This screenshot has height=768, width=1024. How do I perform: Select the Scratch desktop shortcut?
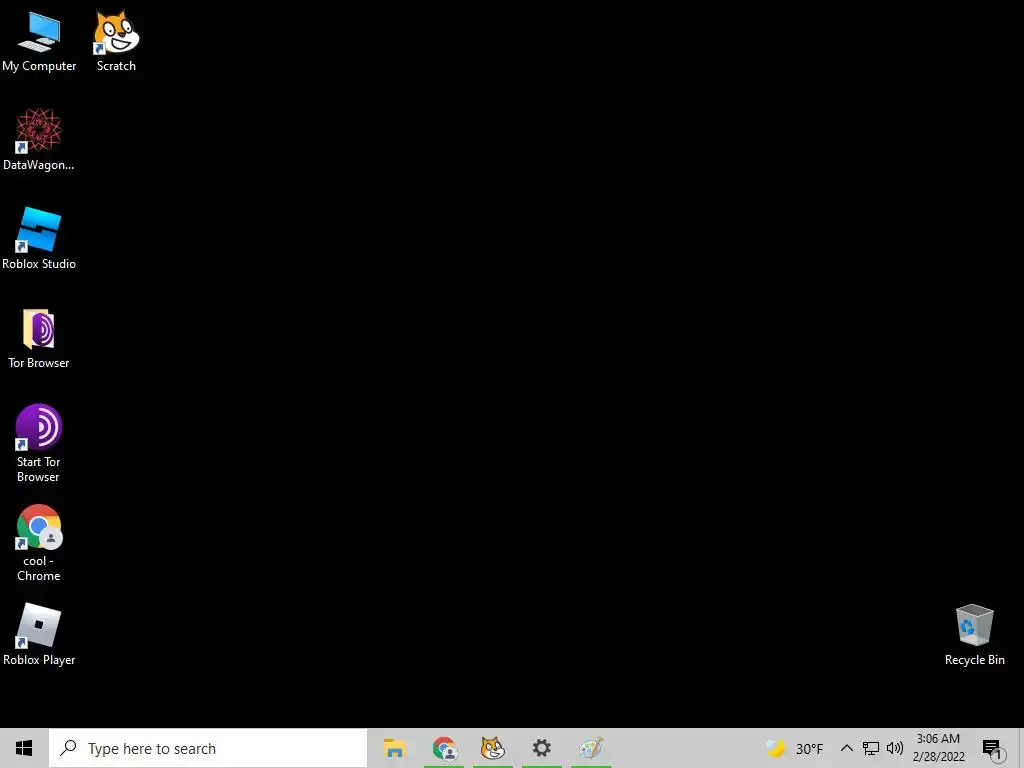pos(116,42)
